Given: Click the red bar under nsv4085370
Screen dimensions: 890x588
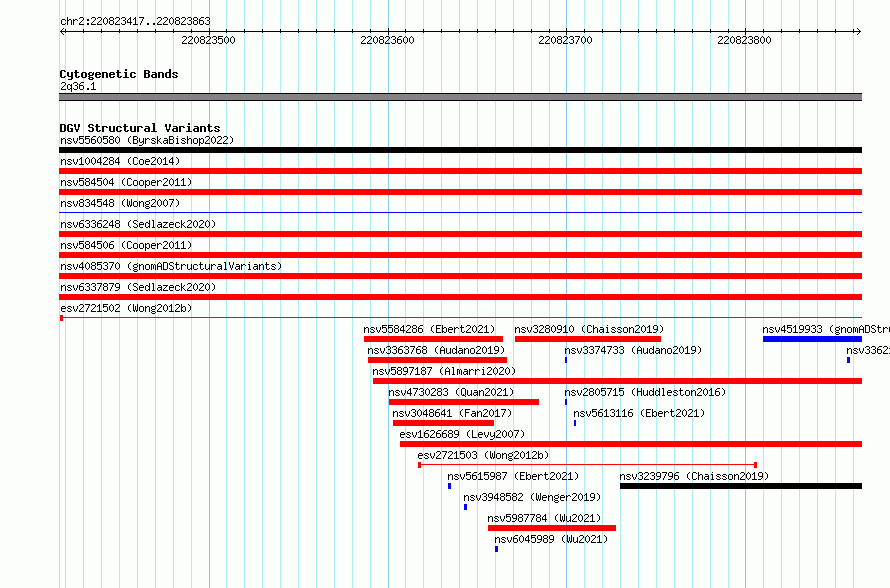Looking at the screenshot, I should click(x=460, y=276).
